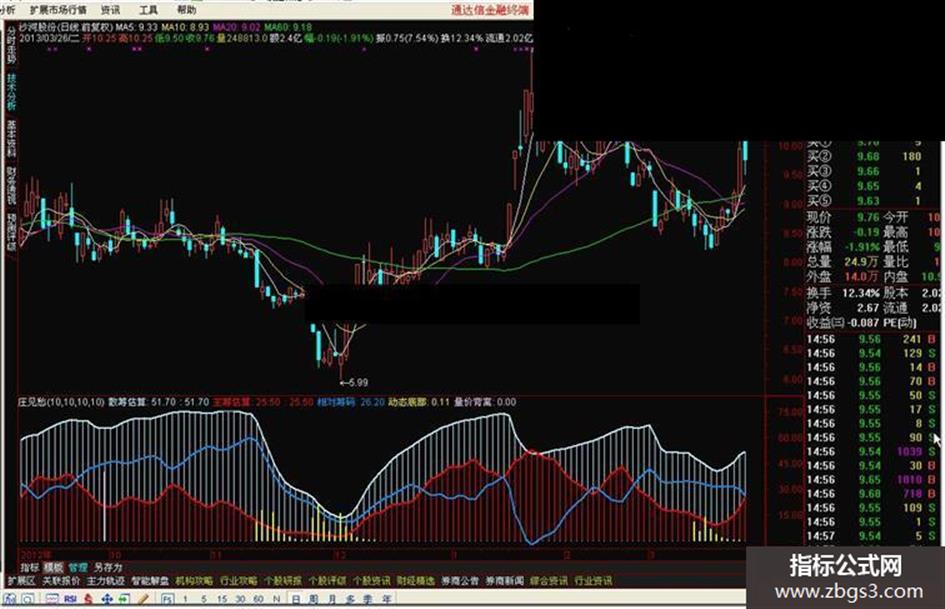The height and width of the screenshot is (609, 945).
Task: Click the 买④ bid row at 9.65
Action: click(x=865, y=186)
